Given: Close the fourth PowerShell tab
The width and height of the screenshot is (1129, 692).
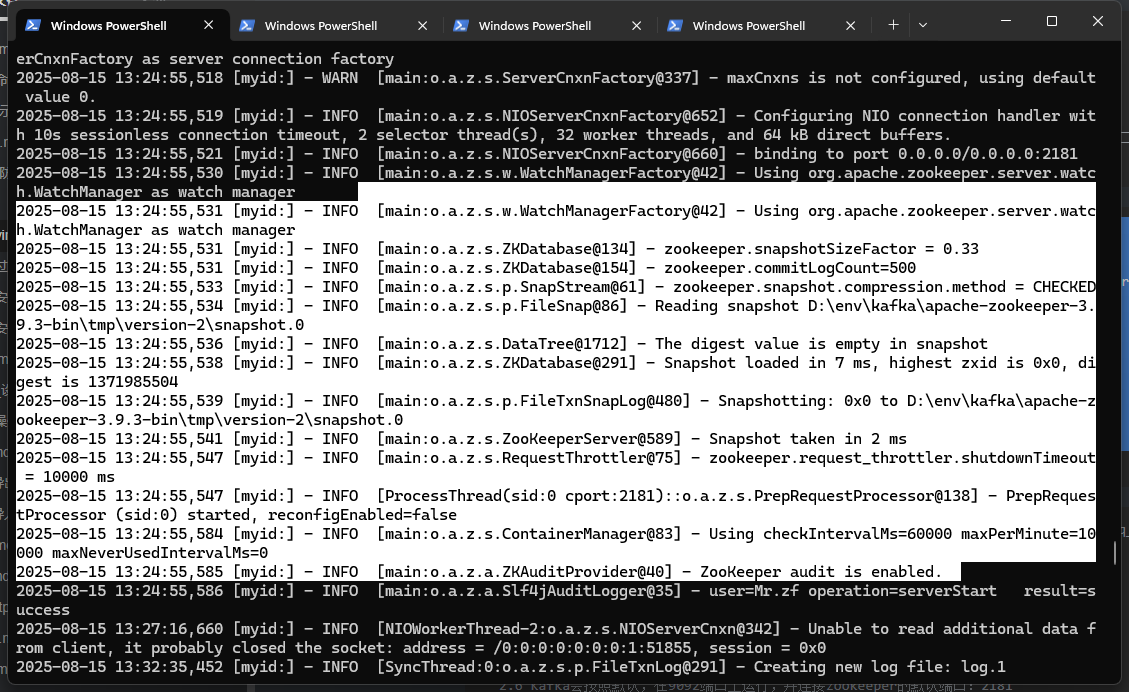Looking at the screenshot, I should [850, 26].
